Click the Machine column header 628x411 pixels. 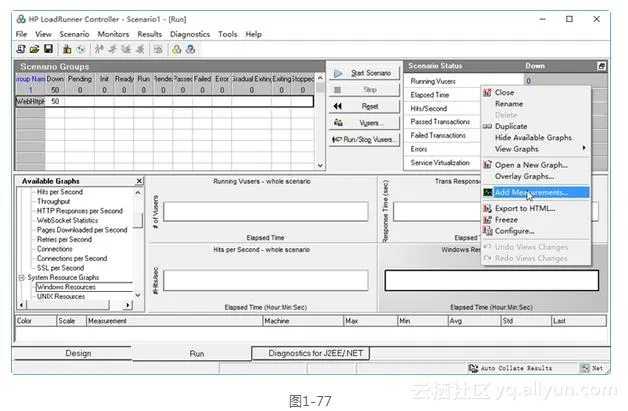(303, 321)
